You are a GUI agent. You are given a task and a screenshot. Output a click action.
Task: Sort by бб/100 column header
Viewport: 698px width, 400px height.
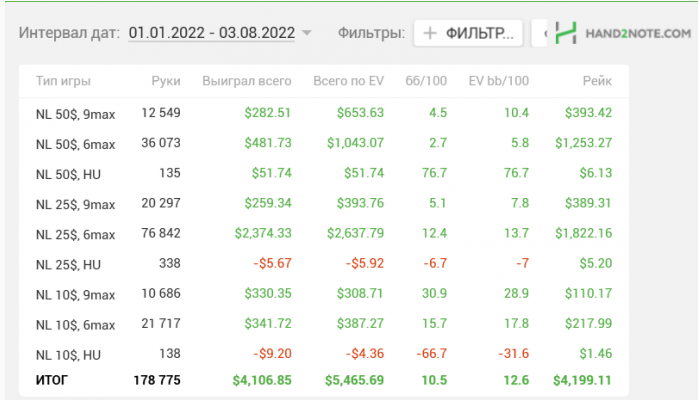pyautogui.click(x=427, y=79)
